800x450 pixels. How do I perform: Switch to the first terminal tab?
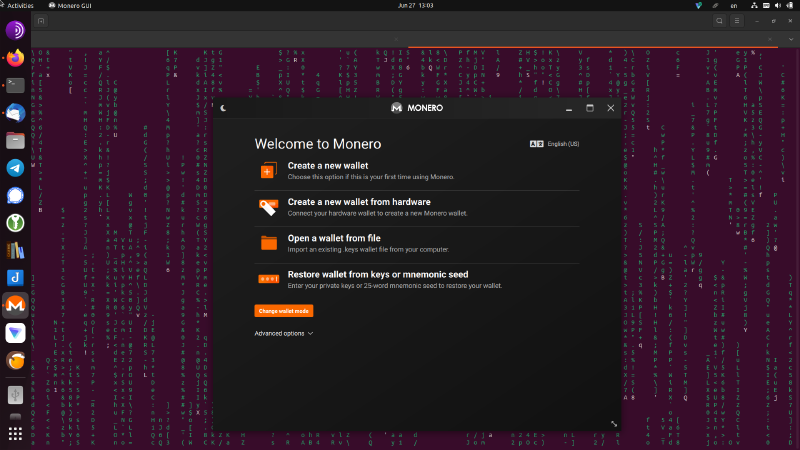pyautogui.click(x=219, y=39)
